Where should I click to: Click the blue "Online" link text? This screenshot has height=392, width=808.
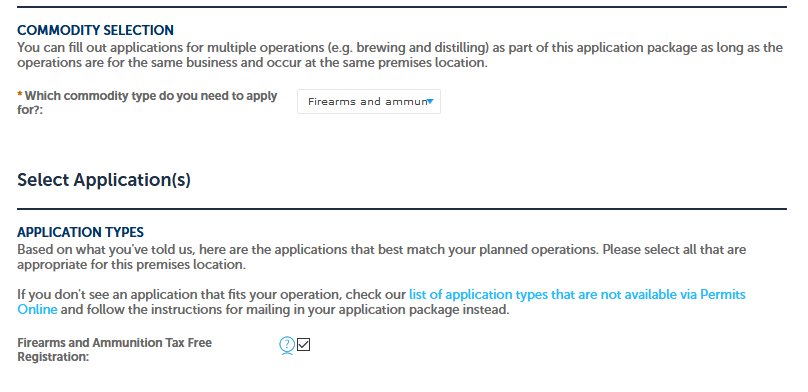tap(37, 310)
